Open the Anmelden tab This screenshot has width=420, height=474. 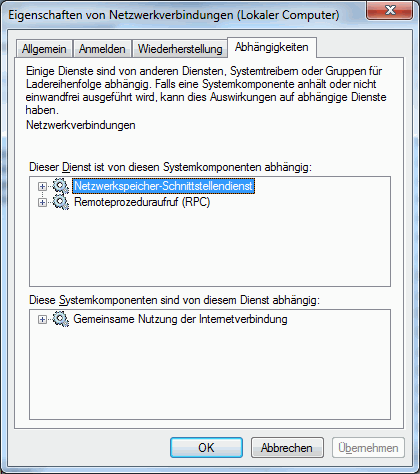[102, 49]
